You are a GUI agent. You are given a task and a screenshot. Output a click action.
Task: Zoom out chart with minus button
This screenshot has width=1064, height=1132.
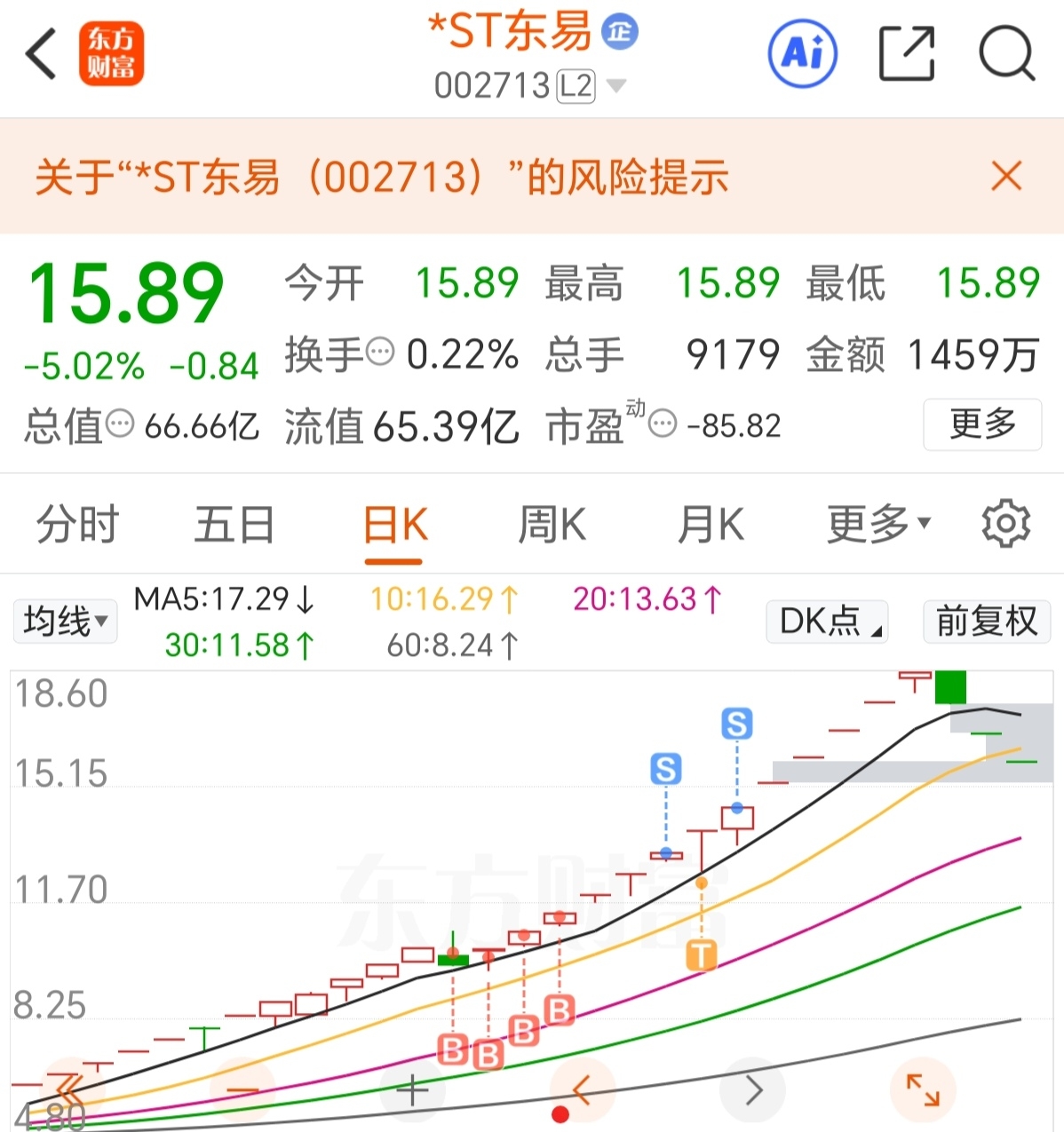[242, 1089]
